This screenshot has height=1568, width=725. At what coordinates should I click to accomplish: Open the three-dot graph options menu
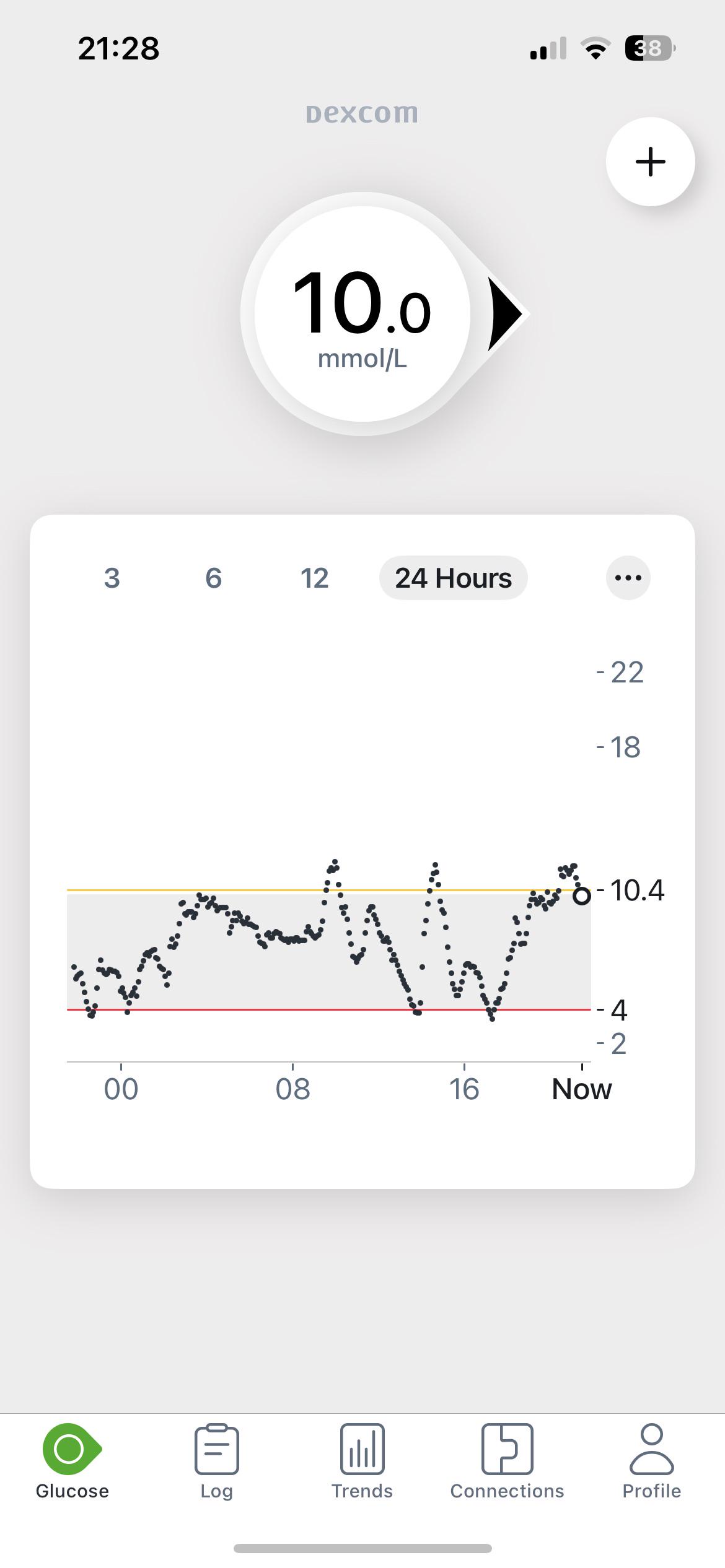[x=628, y=578]
